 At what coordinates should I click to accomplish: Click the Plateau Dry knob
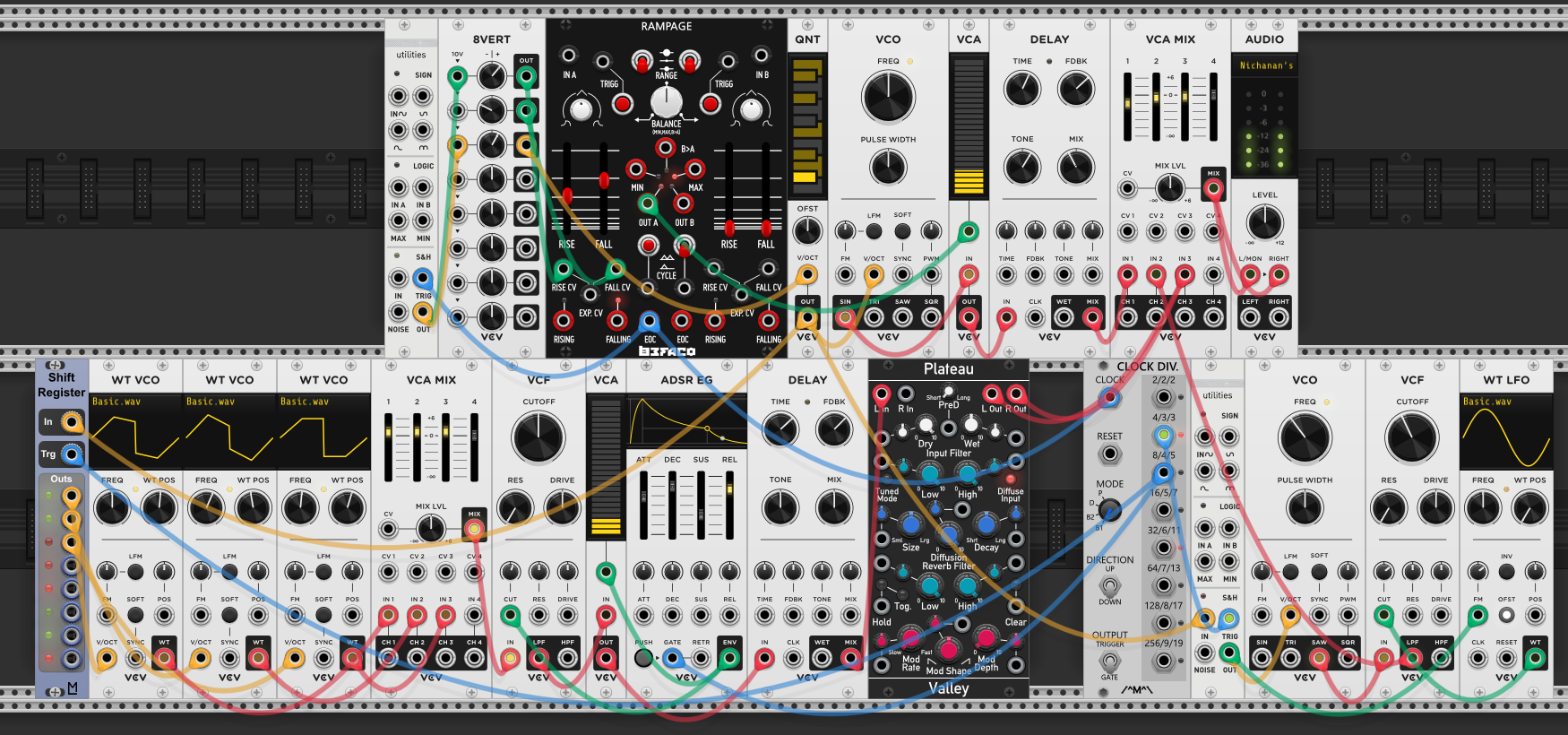tap(925, 423)
